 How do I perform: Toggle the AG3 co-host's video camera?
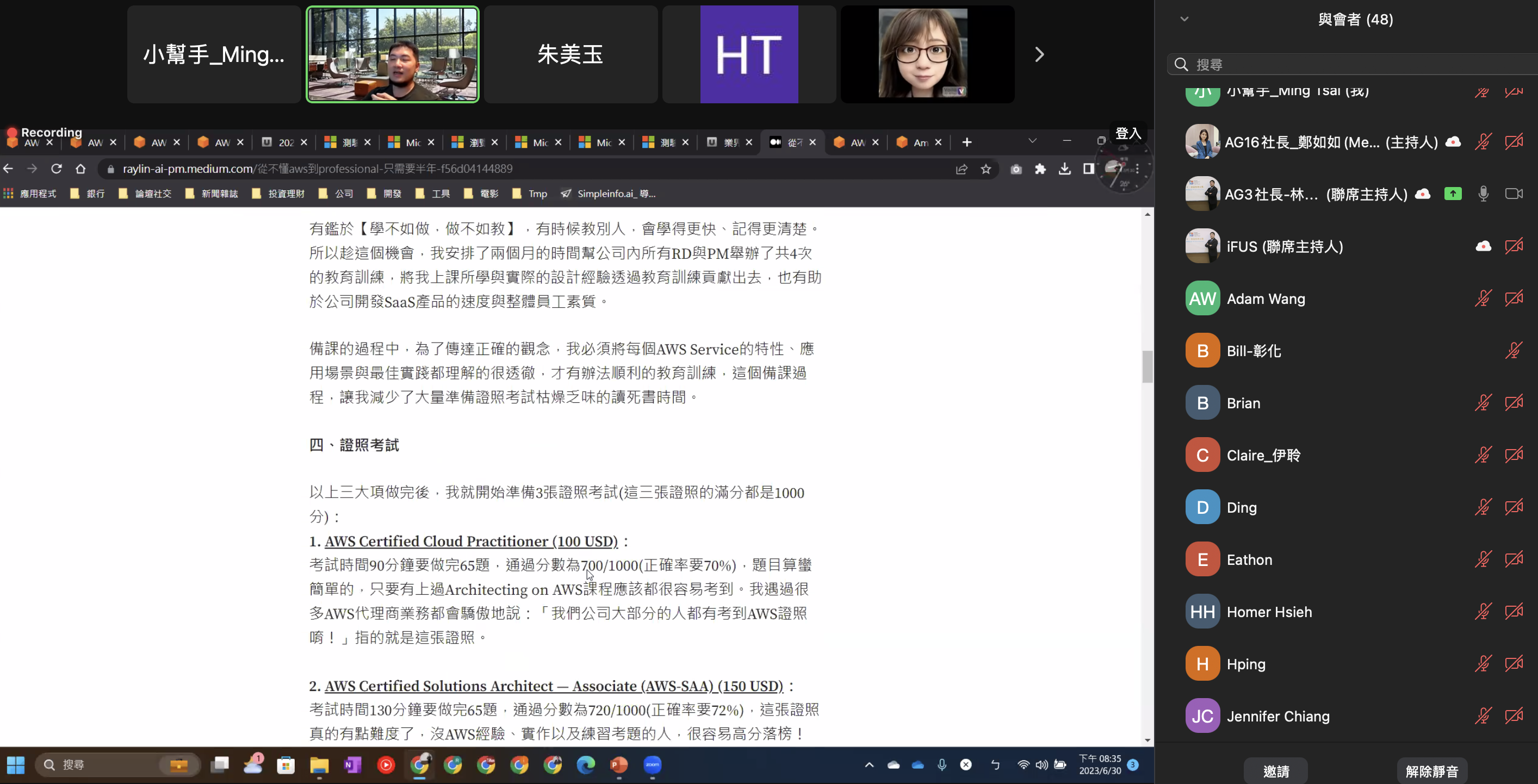click(1514, 194)
